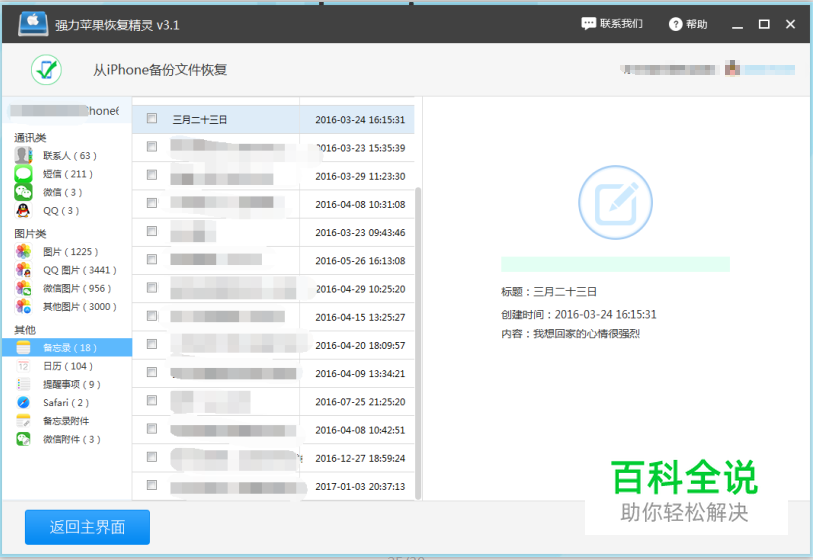The height and width of the screenshot is (560, 813).
Task: Click 内容：我想回家的心情很强烈 in preview
Action: click(x=570, y=333)
